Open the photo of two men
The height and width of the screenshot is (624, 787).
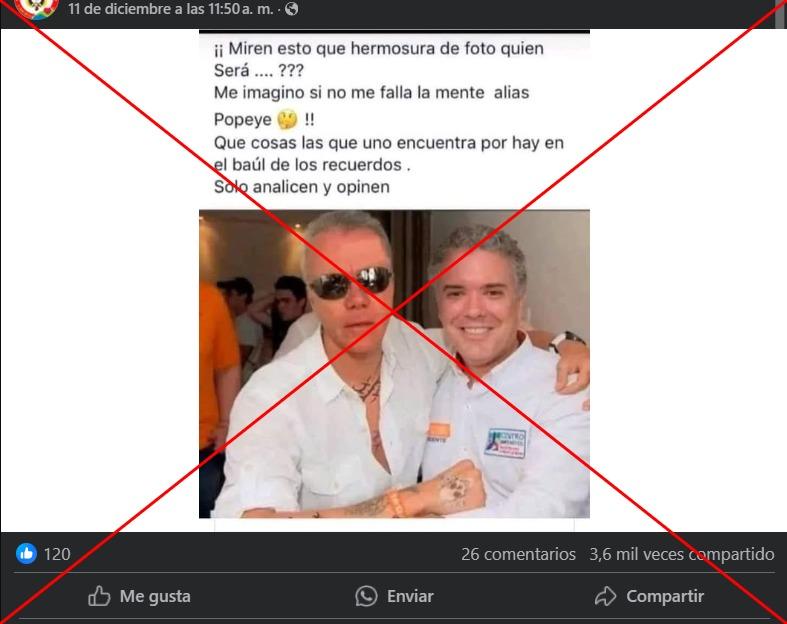click(394, 364)
